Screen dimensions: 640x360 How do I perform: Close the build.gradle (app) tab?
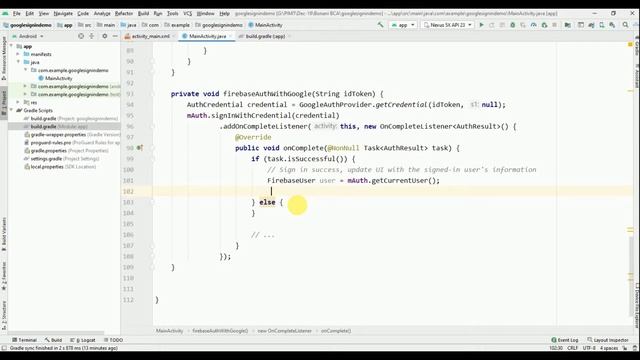click(x=289, y=36)
